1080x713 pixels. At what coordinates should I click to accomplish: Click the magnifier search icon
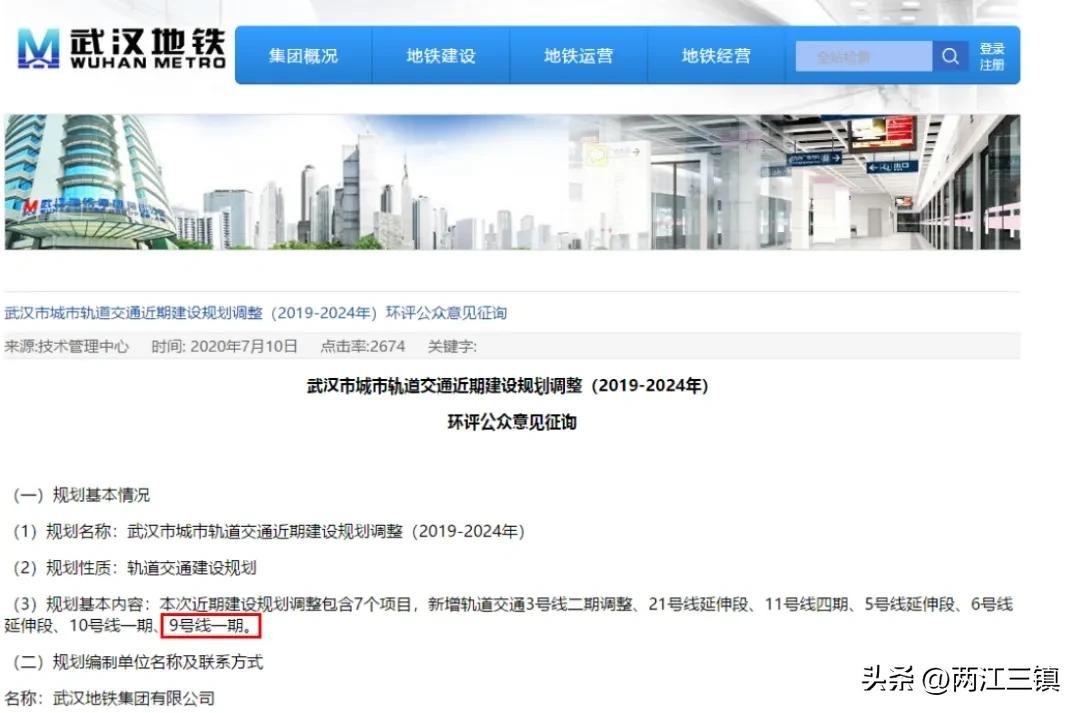click(951, 56)
